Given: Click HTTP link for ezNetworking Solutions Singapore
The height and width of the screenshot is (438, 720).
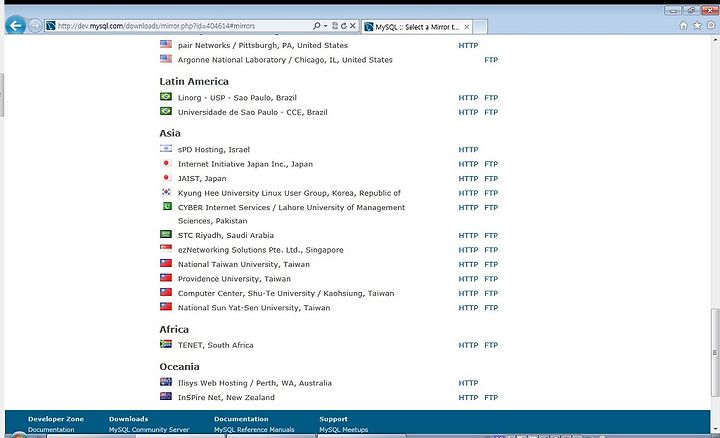Looking at the screenshot, I should tap(468, 250).
